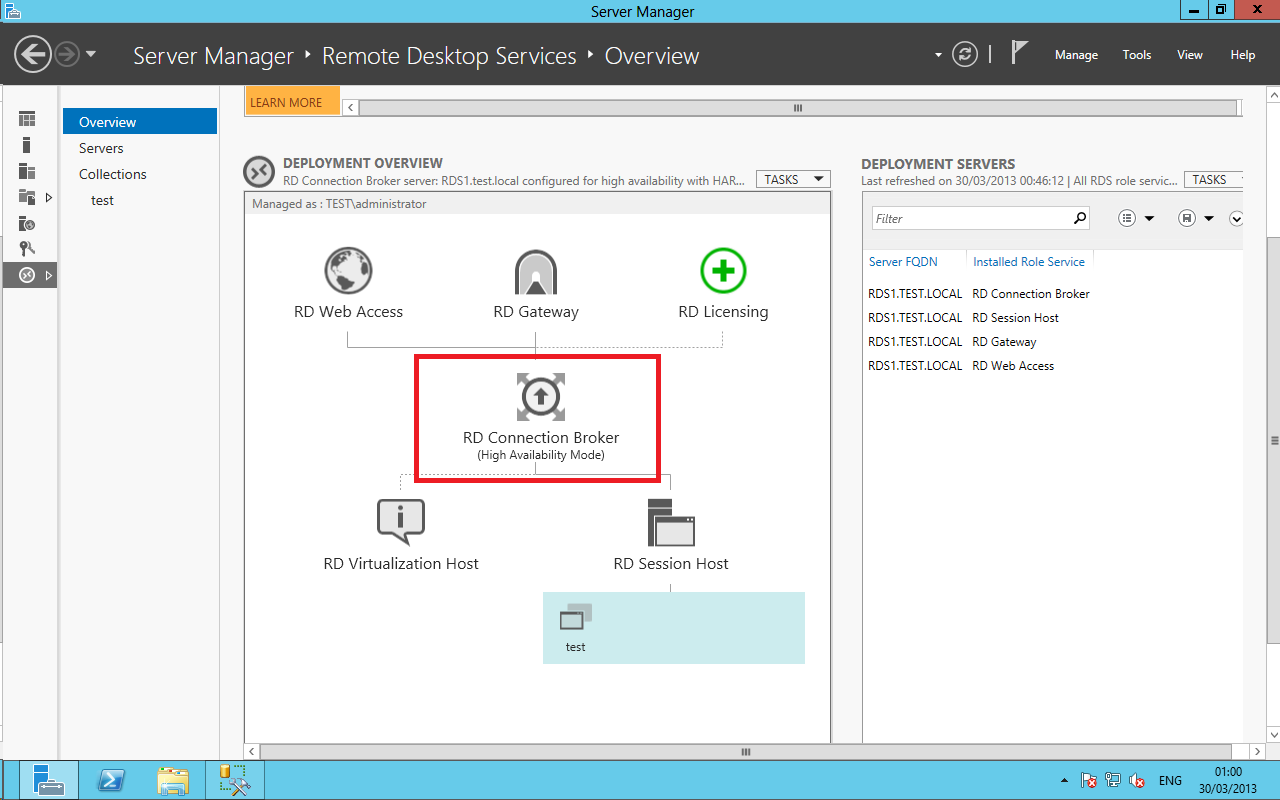1280x800 pixels.
Task: Click the RD Virtualization Host info icon
Action: click(x=401, y=521)
